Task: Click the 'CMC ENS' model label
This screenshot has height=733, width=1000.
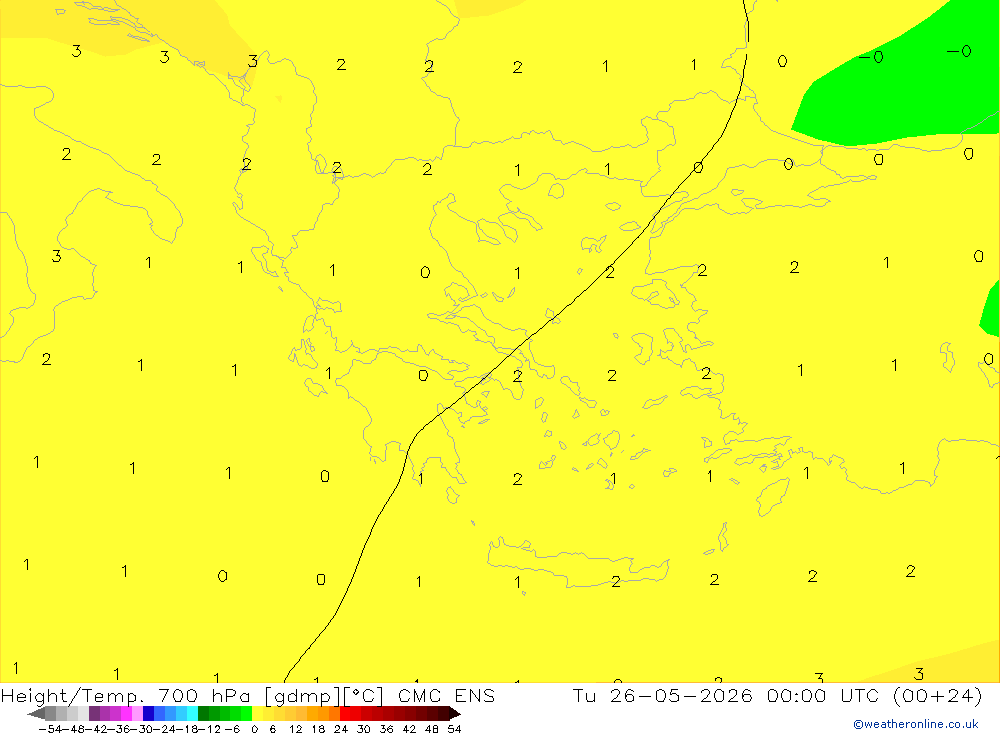Action: point(446,695)
